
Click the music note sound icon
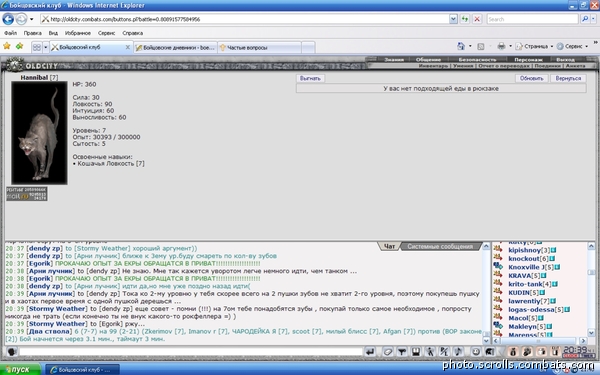pyautogui.click(x=458, y=351)
